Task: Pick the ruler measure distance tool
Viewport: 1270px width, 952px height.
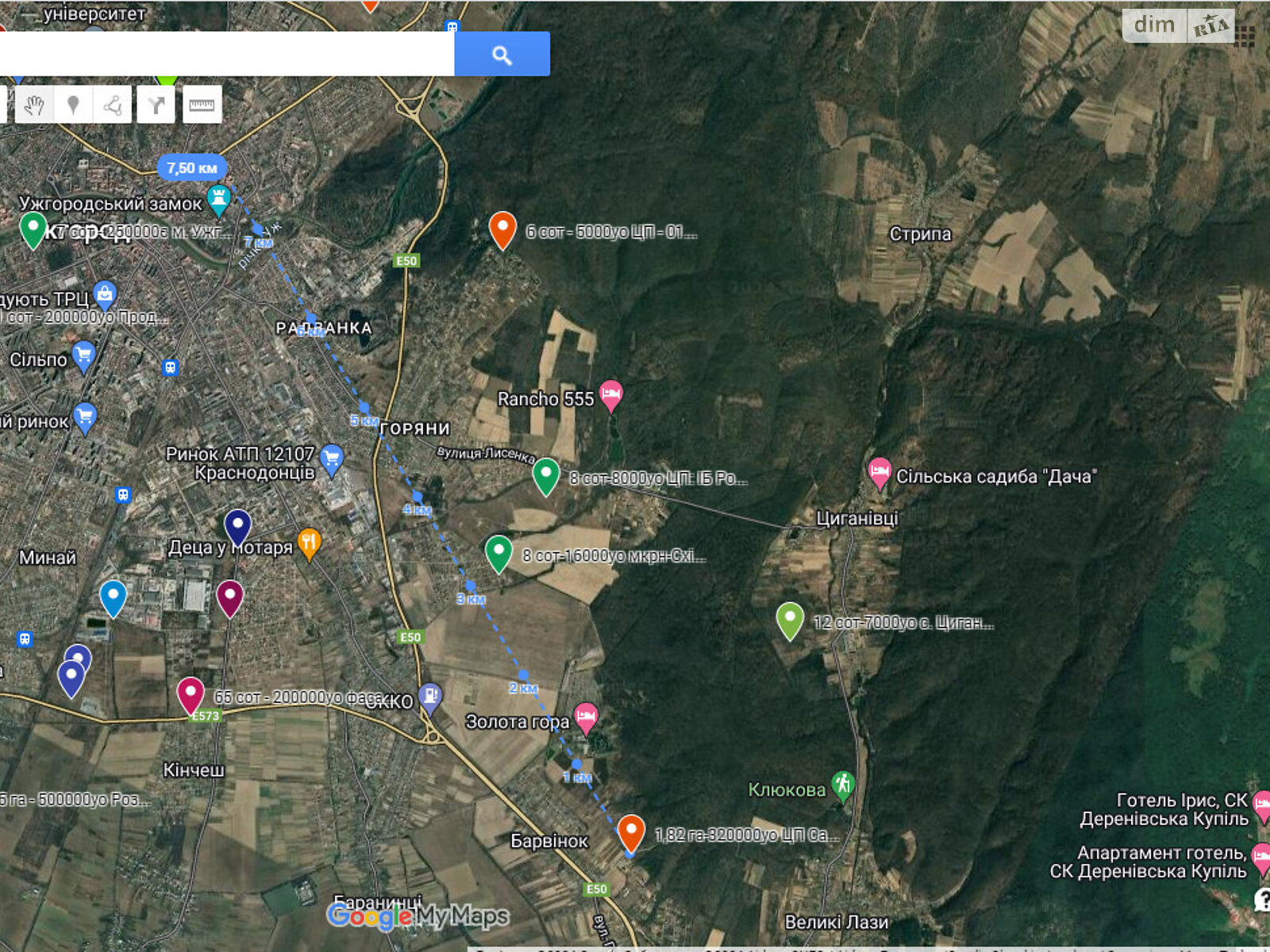Action: tap(202, 105)
